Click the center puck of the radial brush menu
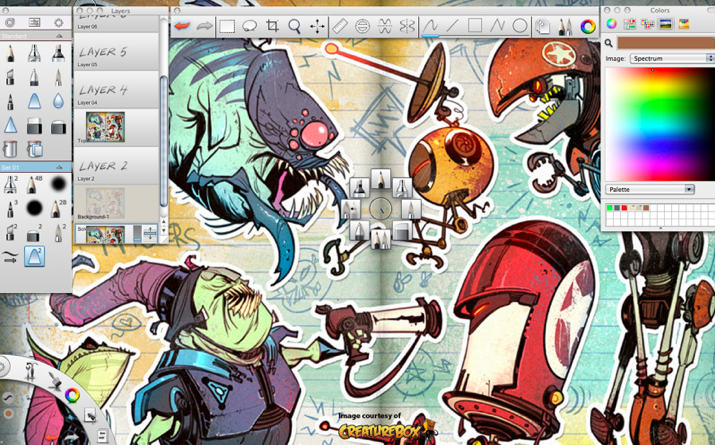Image resolution: width=715 pixels, height=445 pixels. (x=380, y=208)
